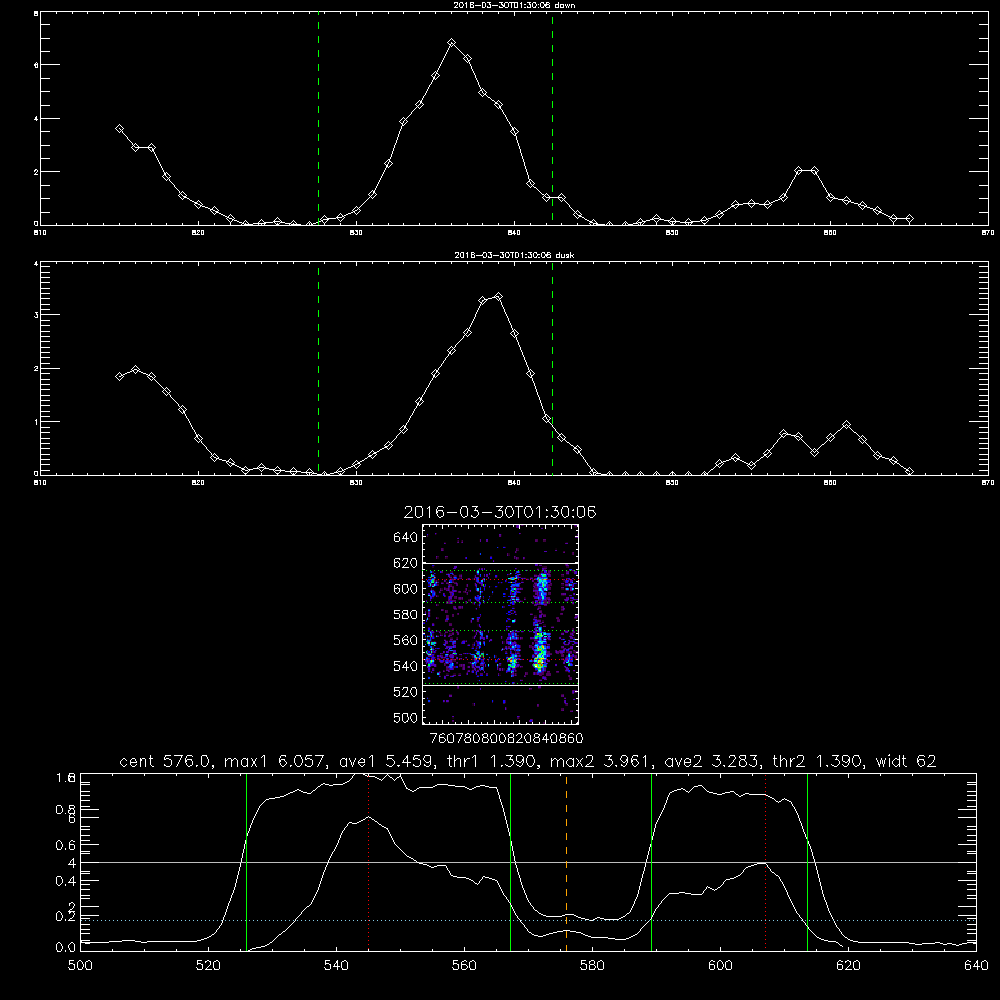Click the "540" label on heatmap y-axis

(406, 666)
